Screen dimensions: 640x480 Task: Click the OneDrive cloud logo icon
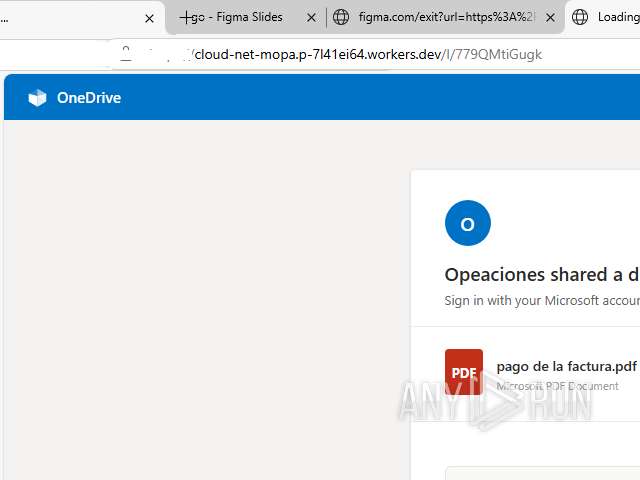tap(37, 98)
